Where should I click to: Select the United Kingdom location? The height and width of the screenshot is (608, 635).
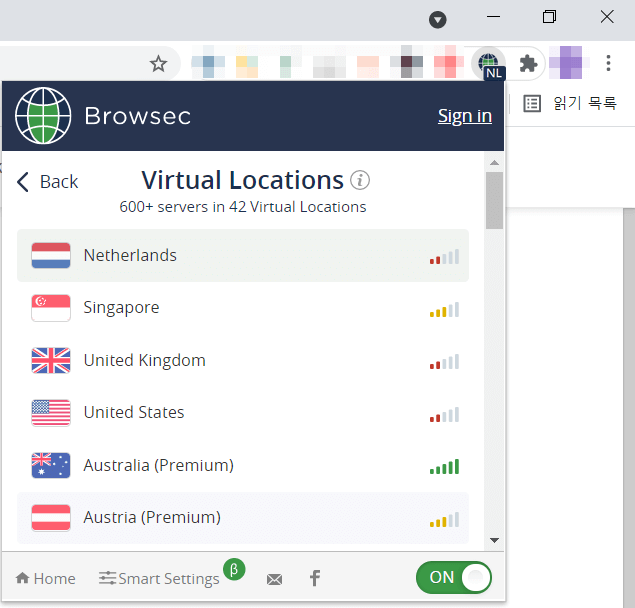(x=243, y=360)
